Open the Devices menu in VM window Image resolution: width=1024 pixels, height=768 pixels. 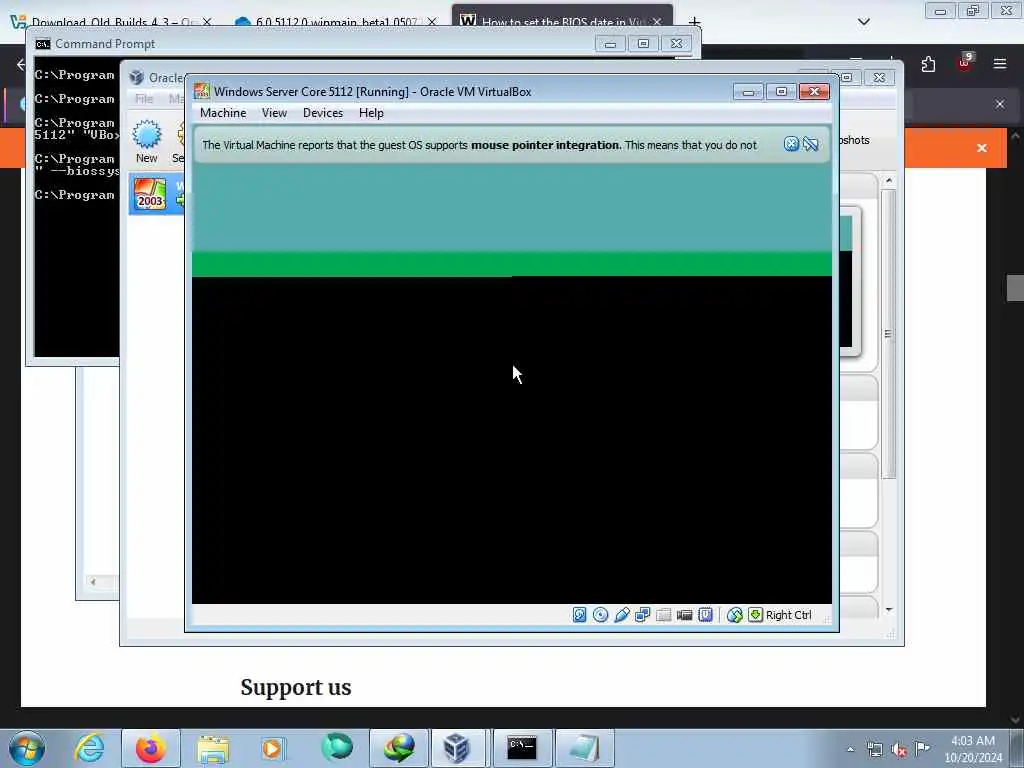323,113
